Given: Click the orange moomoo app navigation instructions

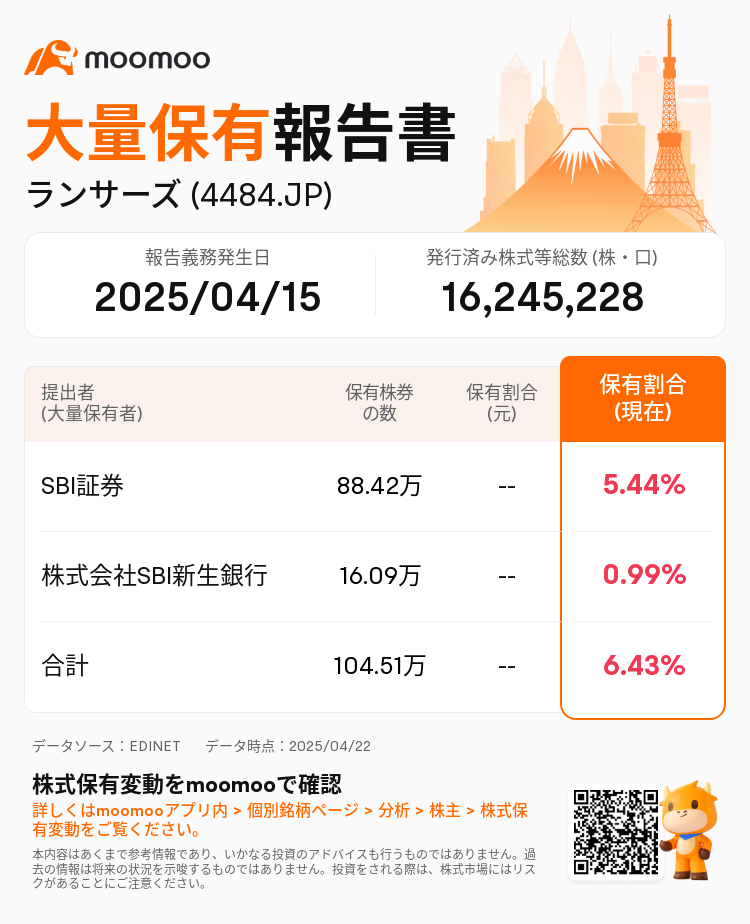Looking at the screenshot, I should pyautogui.click(x=280, y=820).
